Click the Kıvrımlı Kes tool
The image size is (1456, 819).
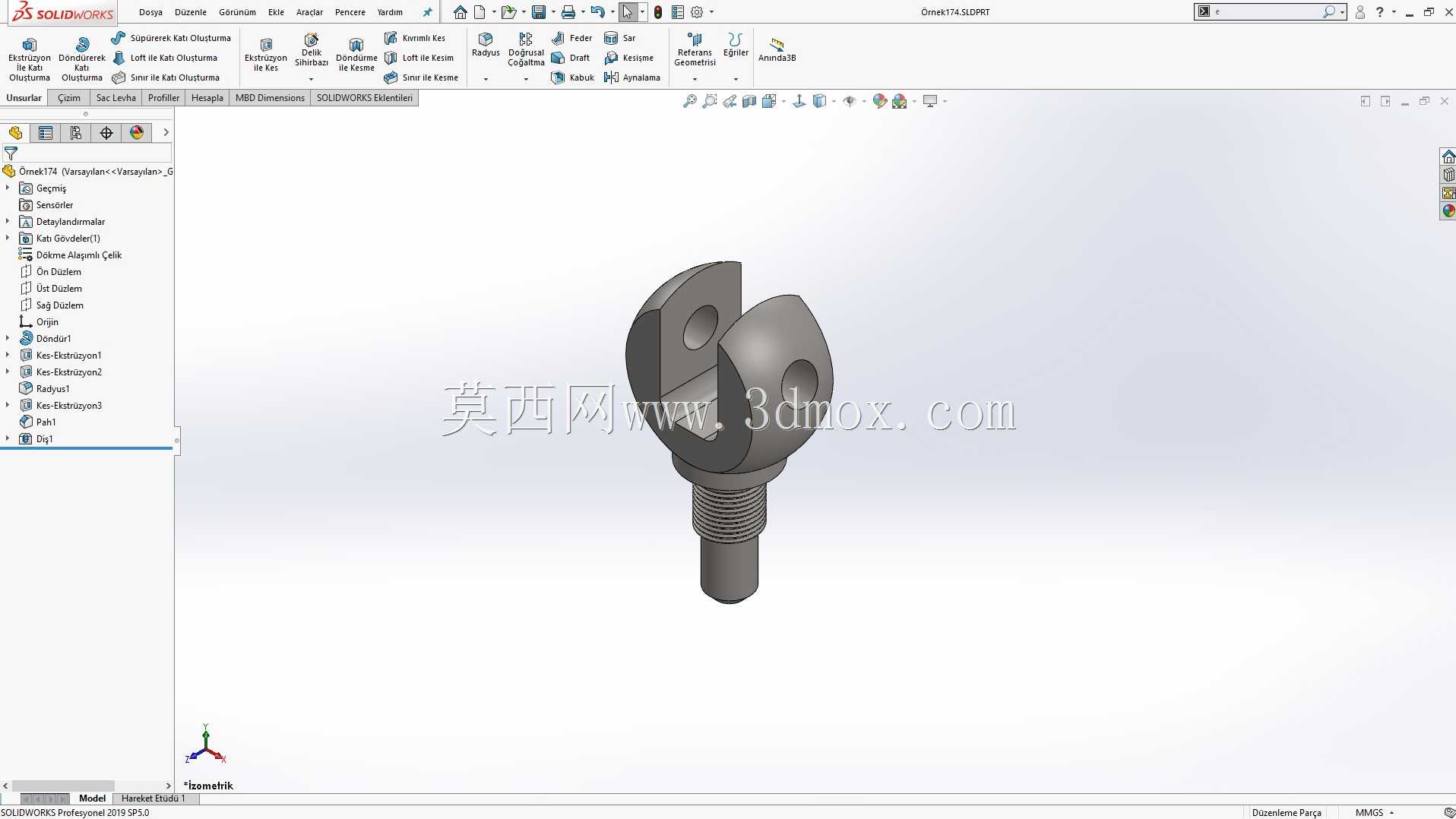click(415, 38)
